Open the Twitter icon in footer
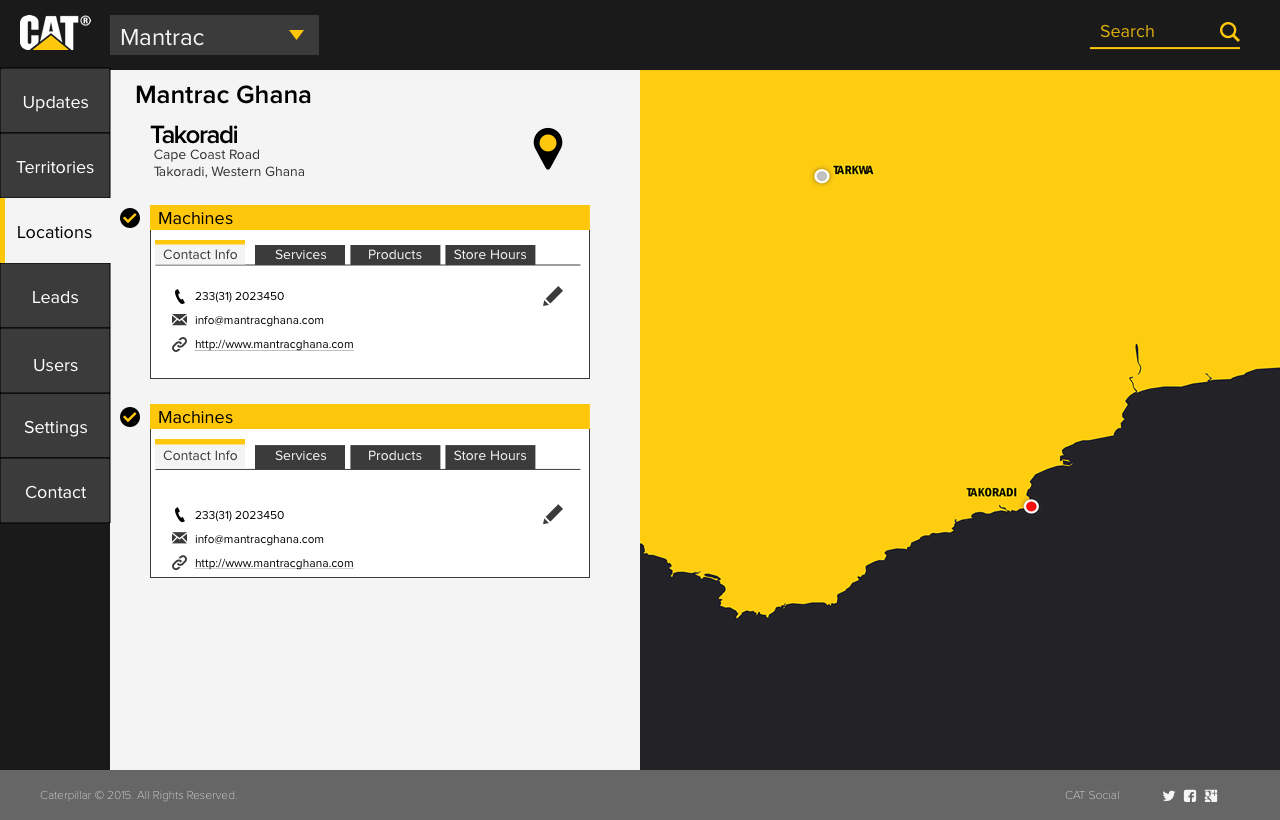The height and width of the screenshot is (820, 1280). (1169, 796)
